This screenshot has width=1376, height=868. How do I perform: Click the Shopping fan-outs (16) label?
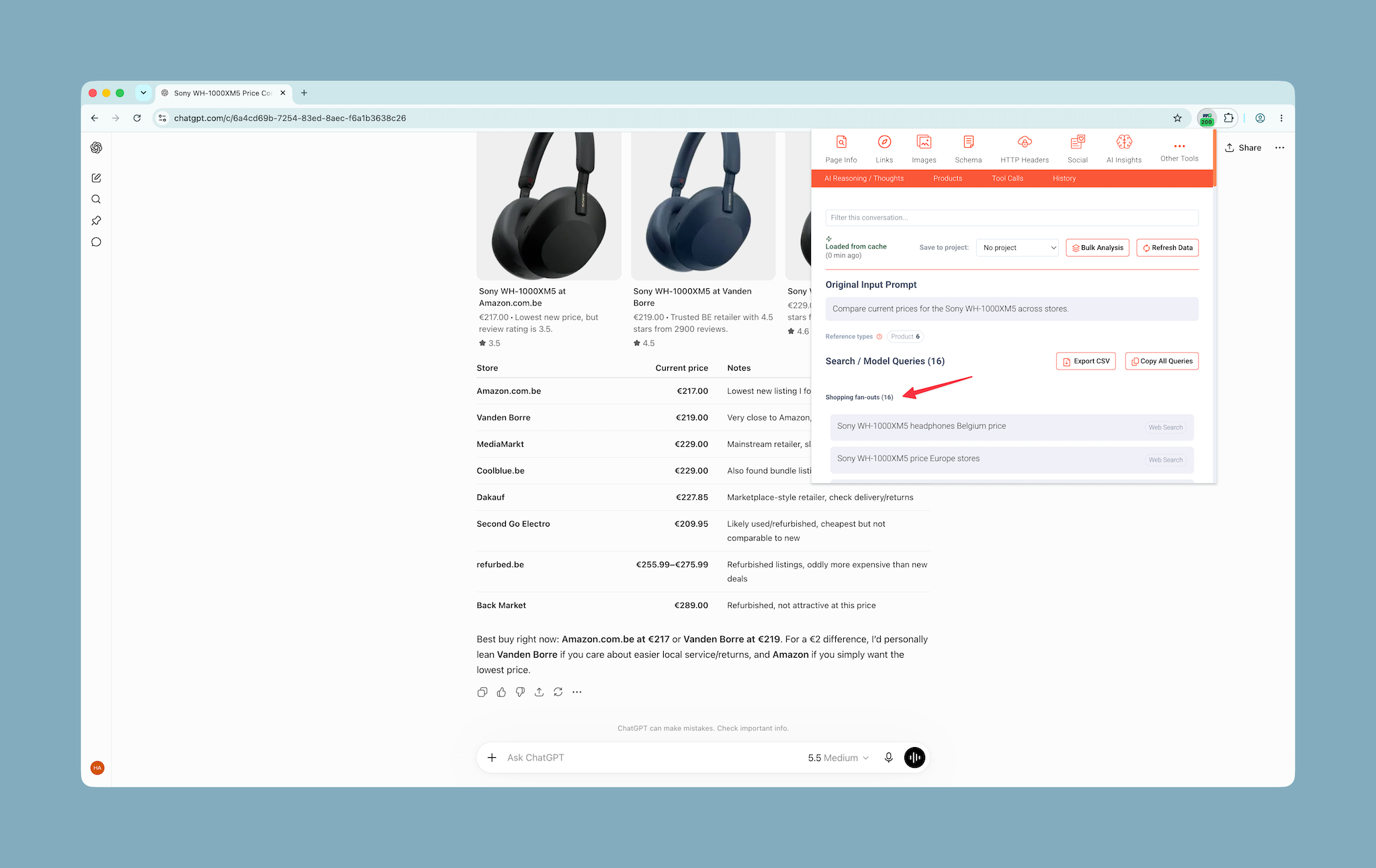pyautogui.click(x=859, y=398)
